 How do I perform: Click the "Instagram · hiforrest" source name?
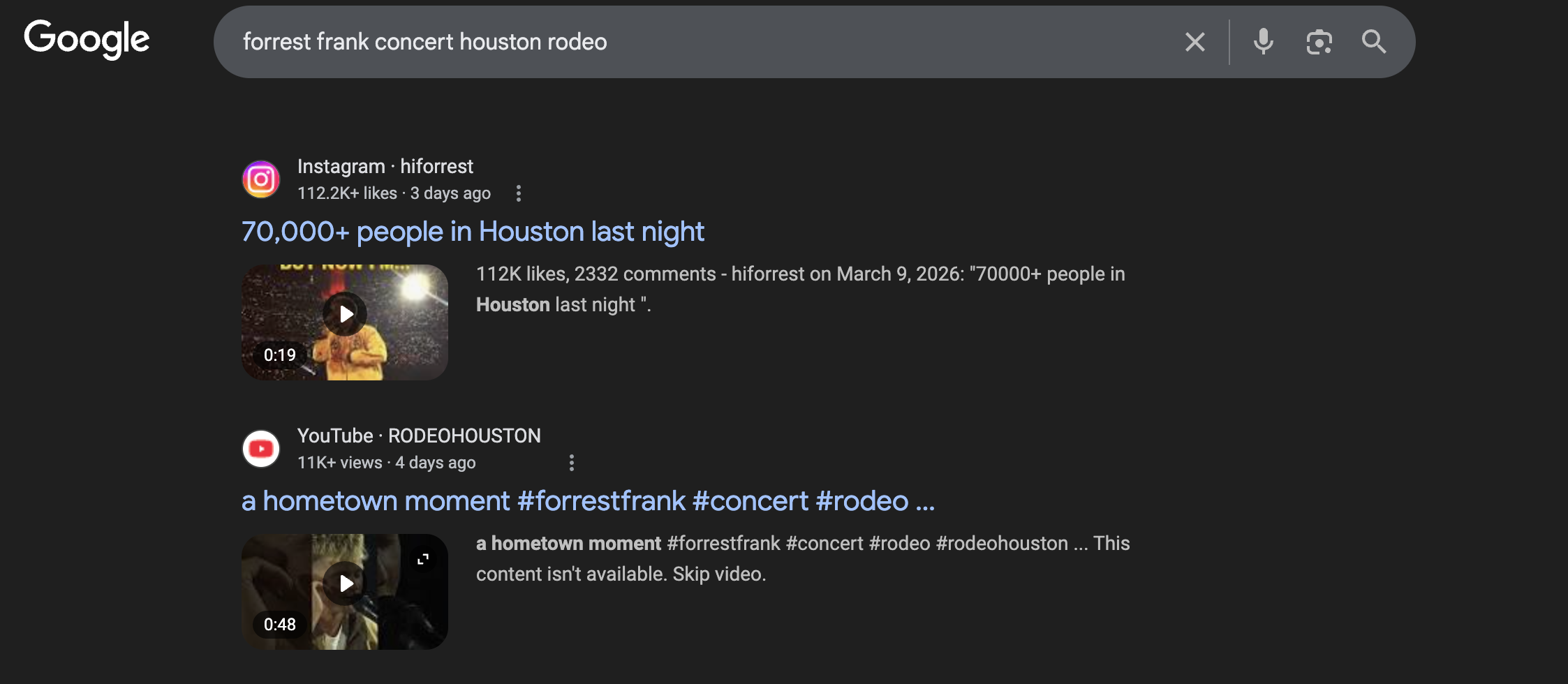point(385,166)
